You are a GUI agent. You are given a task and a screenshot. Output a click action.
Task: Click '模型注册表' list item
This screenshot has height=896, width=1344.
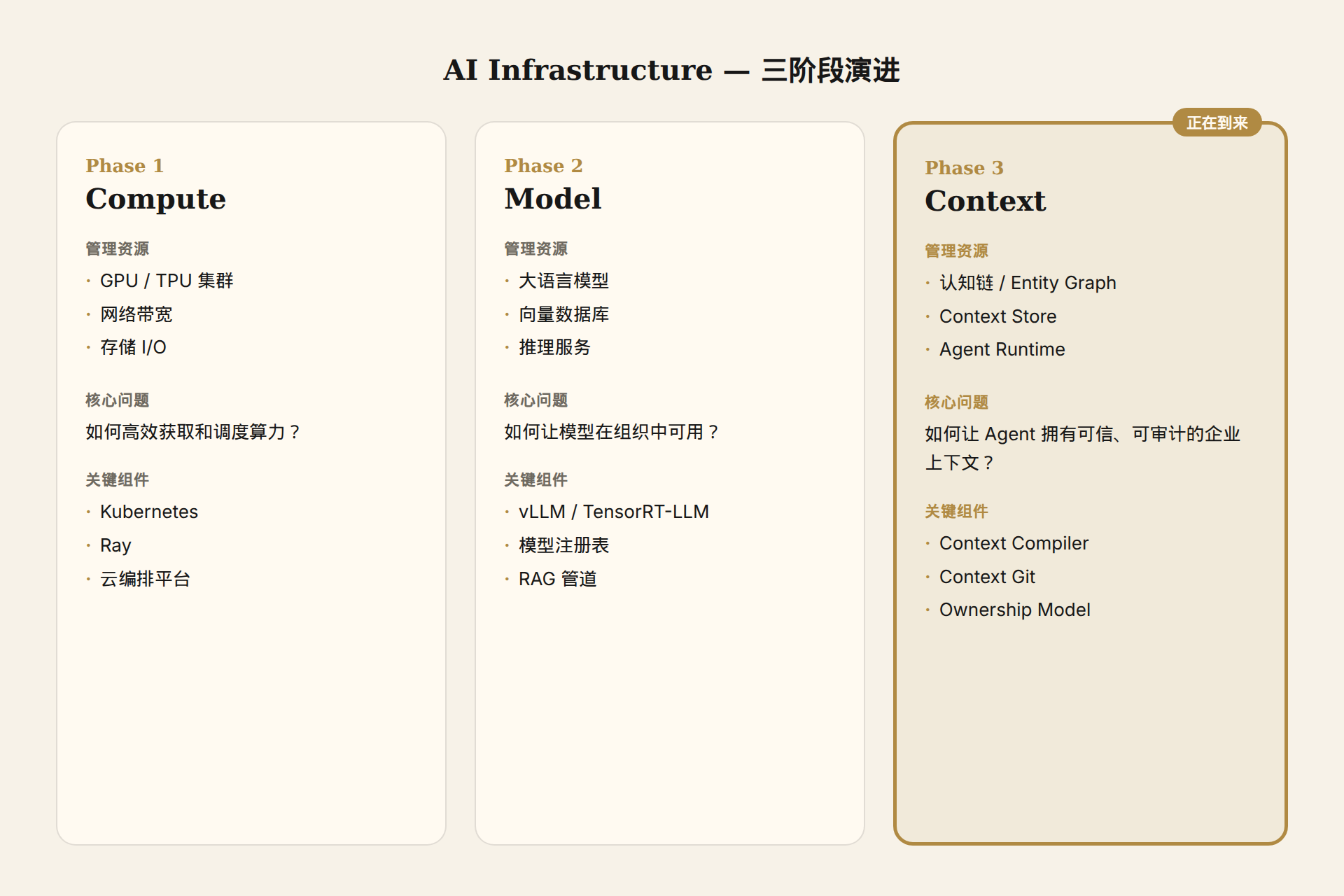[563, 545]
